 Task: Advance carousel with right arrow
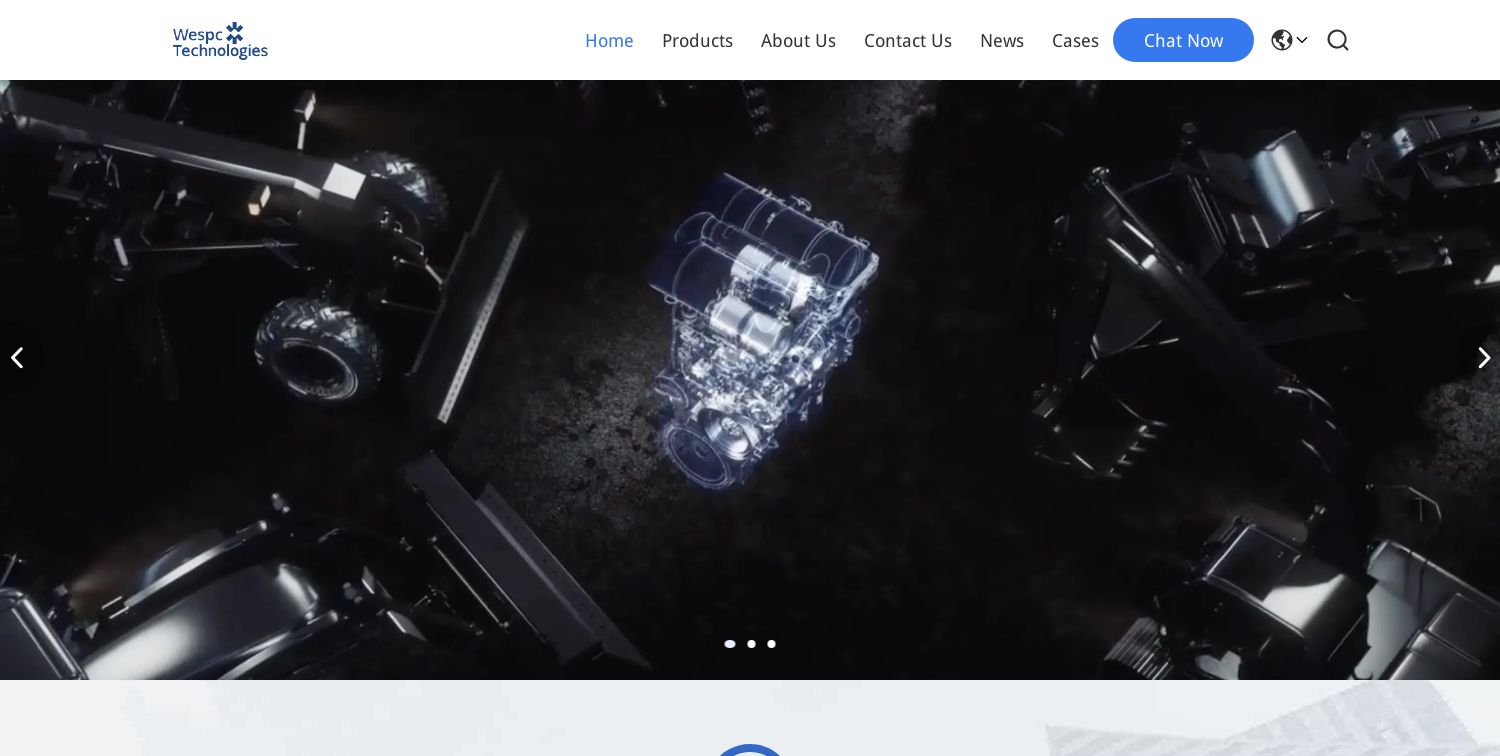(1484, 357)
